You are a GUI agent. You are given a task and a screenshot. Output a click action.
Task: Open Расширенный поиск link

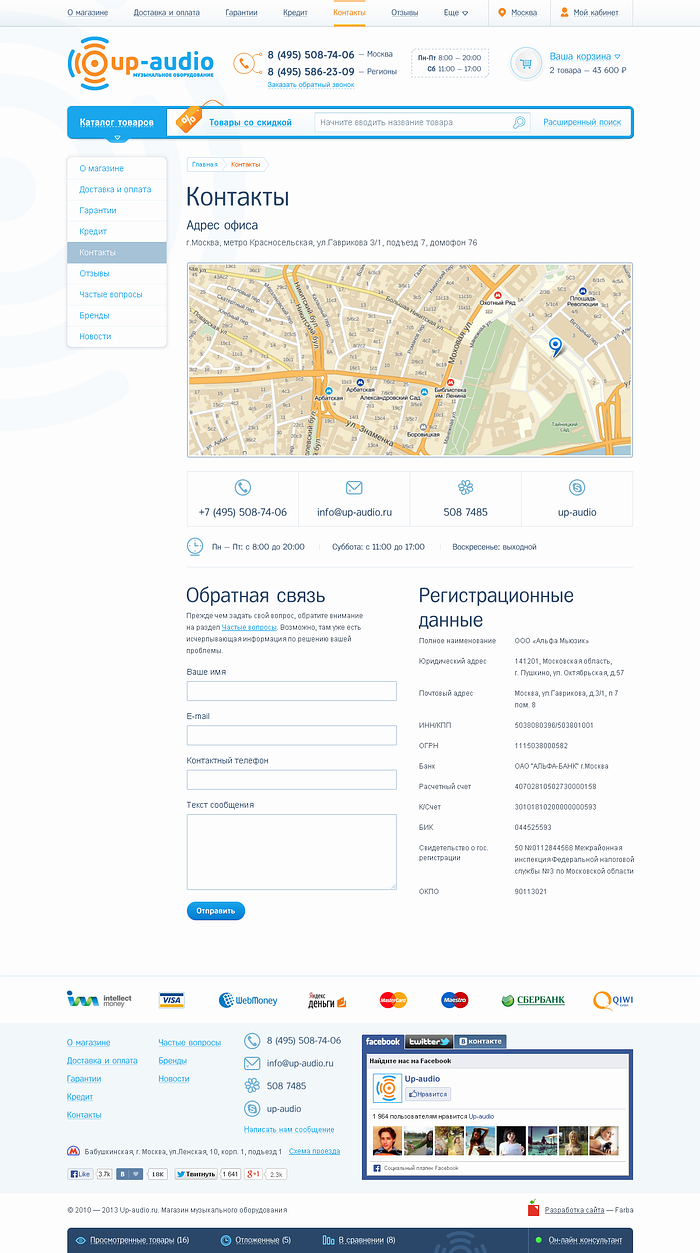[x=582, y=122]
